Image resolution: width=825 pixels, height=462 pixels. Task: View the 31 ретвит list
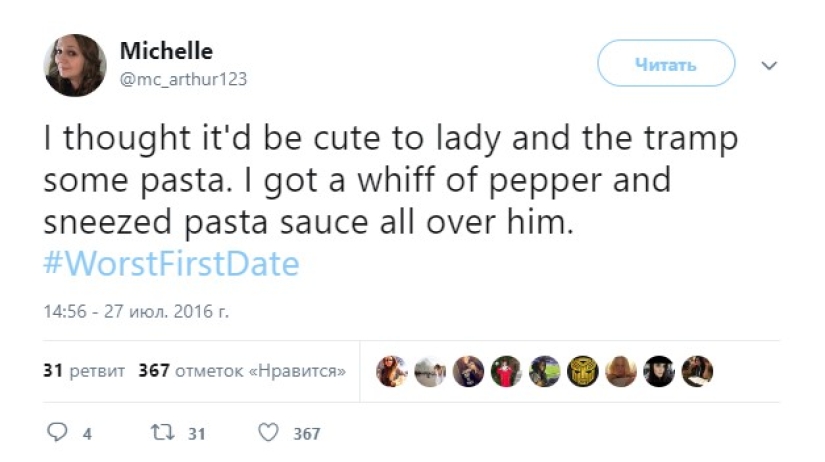[84, 371]
